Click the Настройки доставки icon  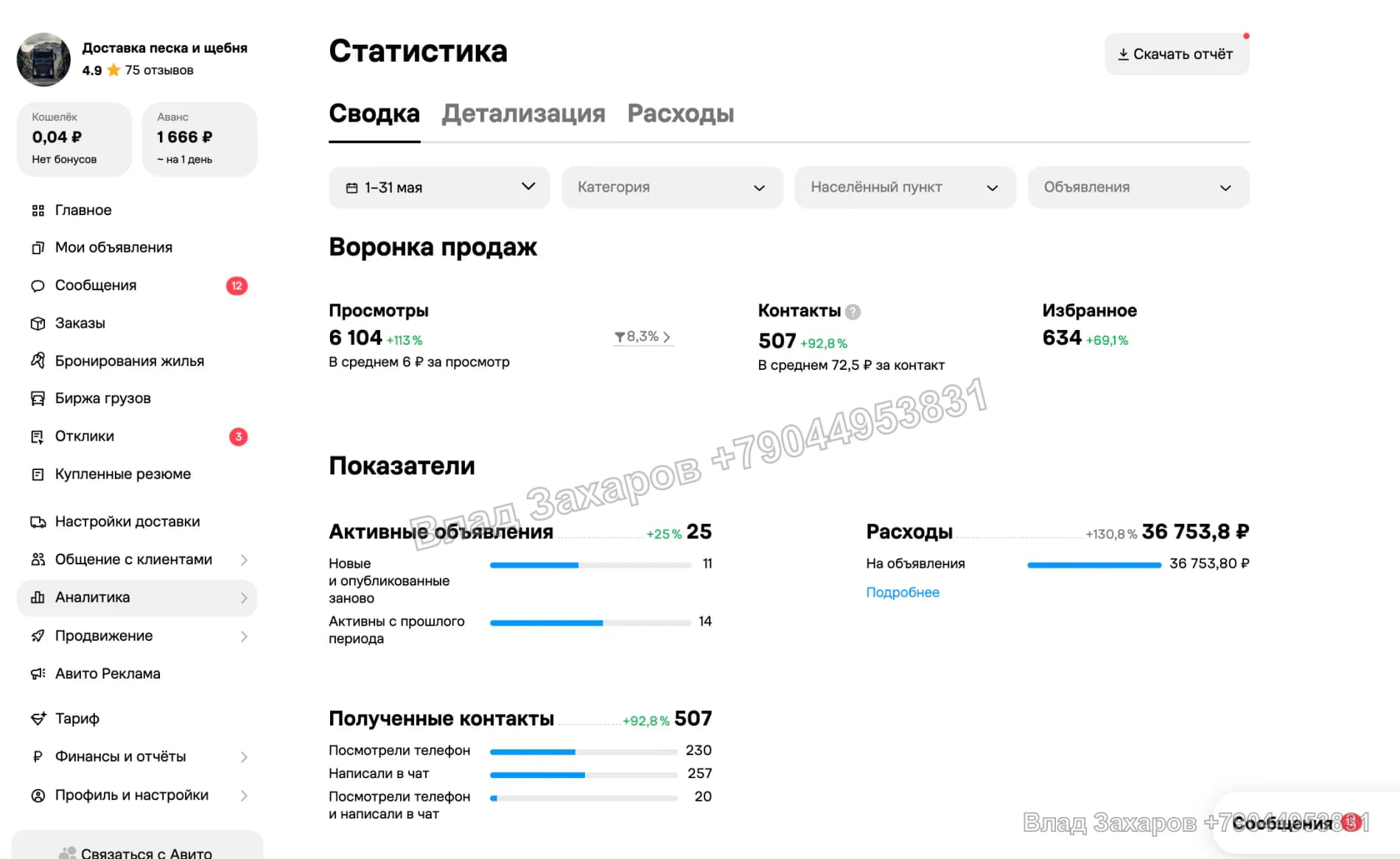[38, 522]
